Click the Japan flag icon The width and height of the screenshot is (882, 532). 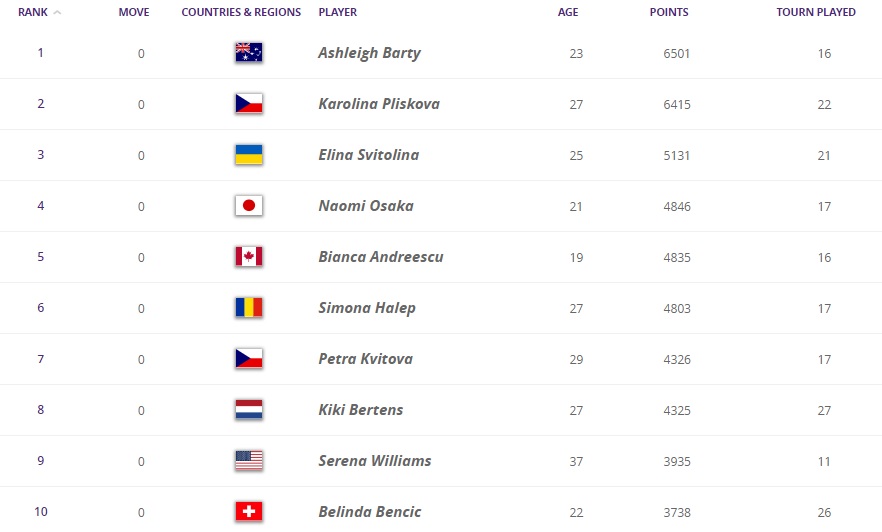249,206
